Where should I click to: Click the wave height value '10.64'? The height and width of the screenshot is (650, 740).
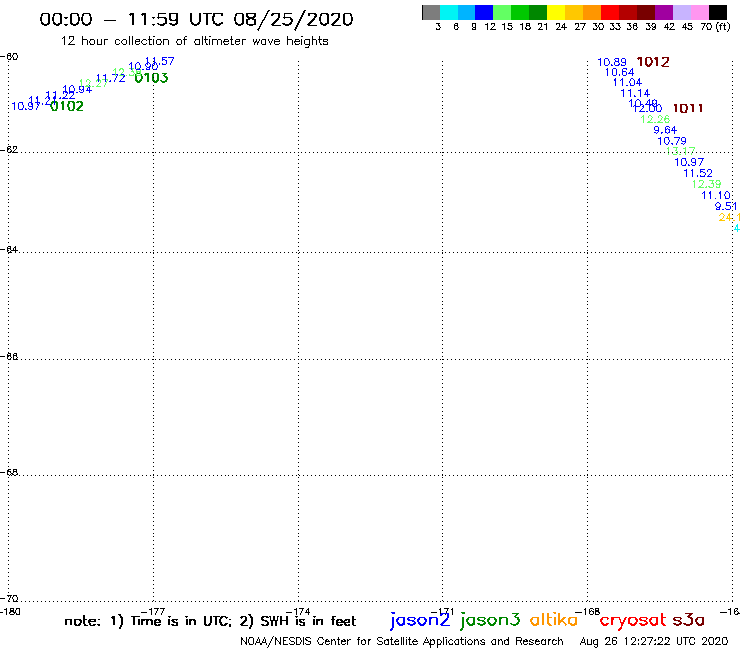click(x=619, y=72)
